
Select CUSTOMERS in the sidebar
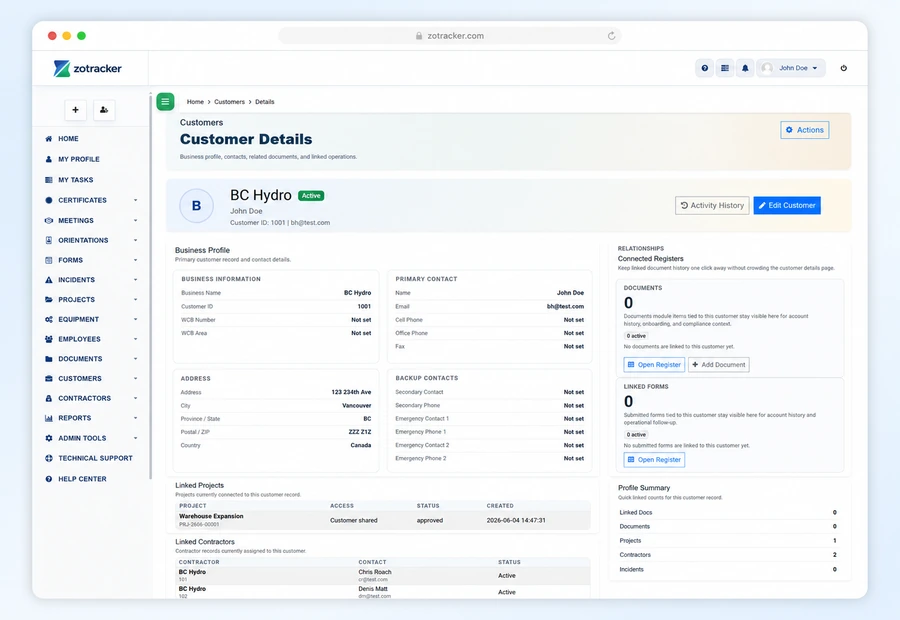(x=80, y=378)
